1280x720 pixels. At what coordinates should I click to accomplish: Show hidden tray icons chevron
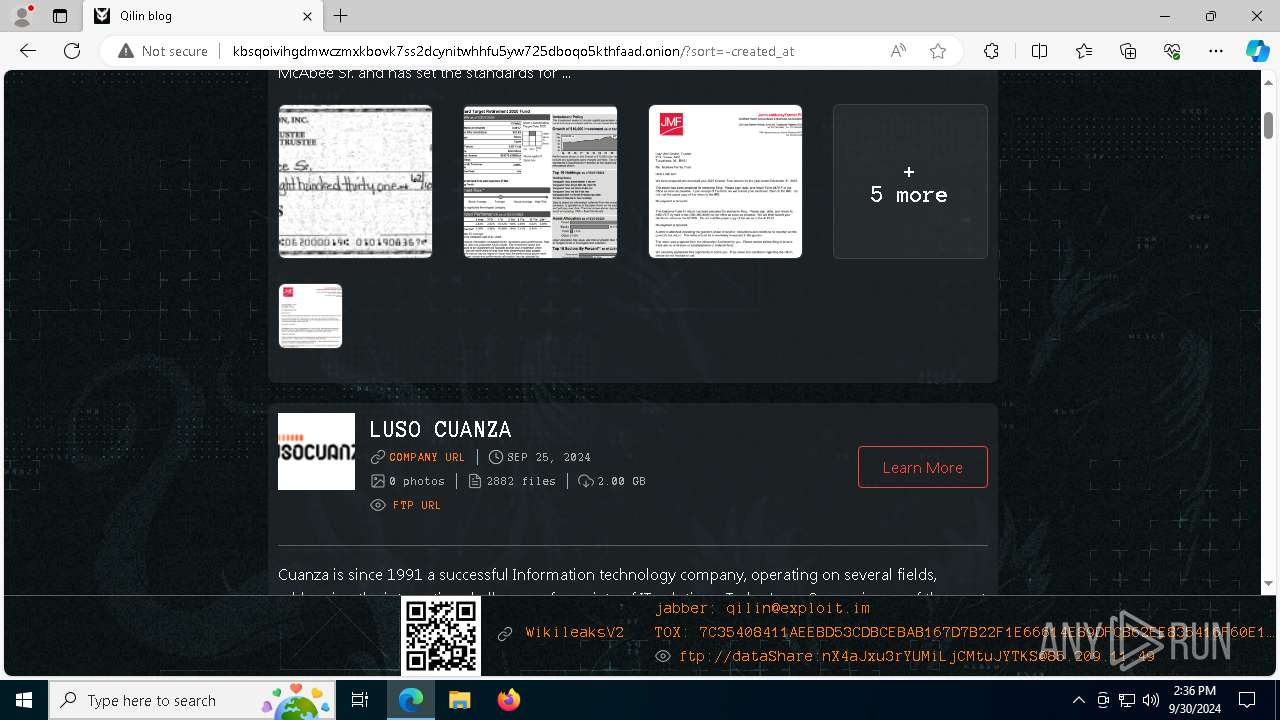coord(1078,700)
